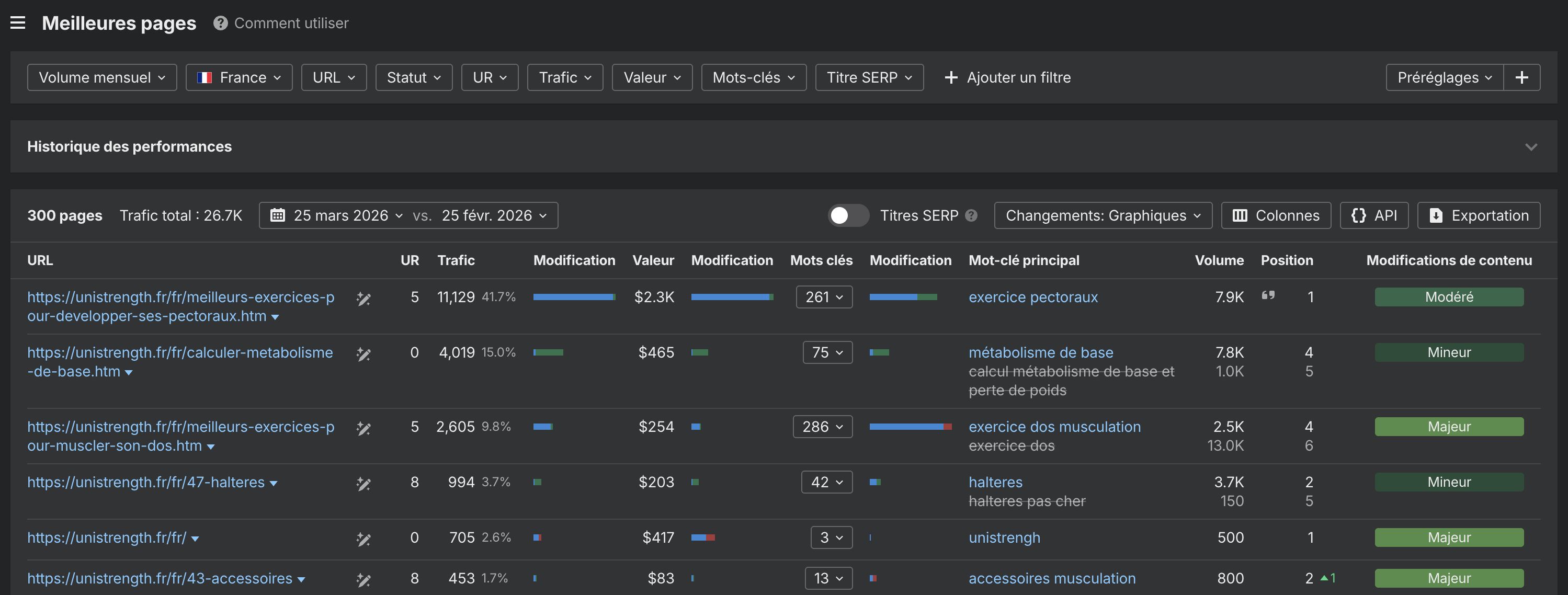Open the calendar icon next to the dates
This screenshot has height=595, width=1568.
click(278, 215)
